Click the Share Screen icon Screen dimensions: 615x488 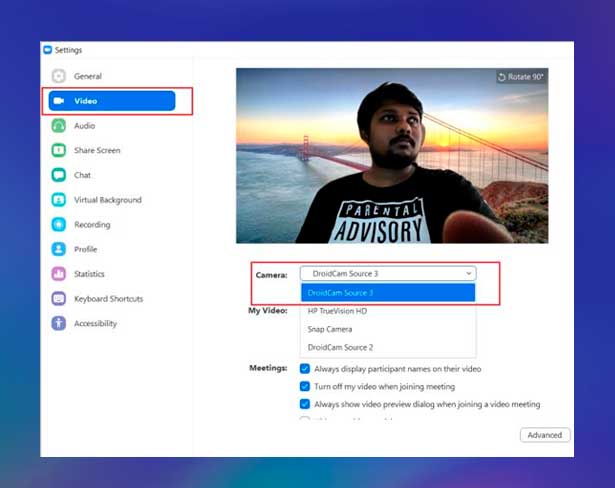[x=59, y=150]
